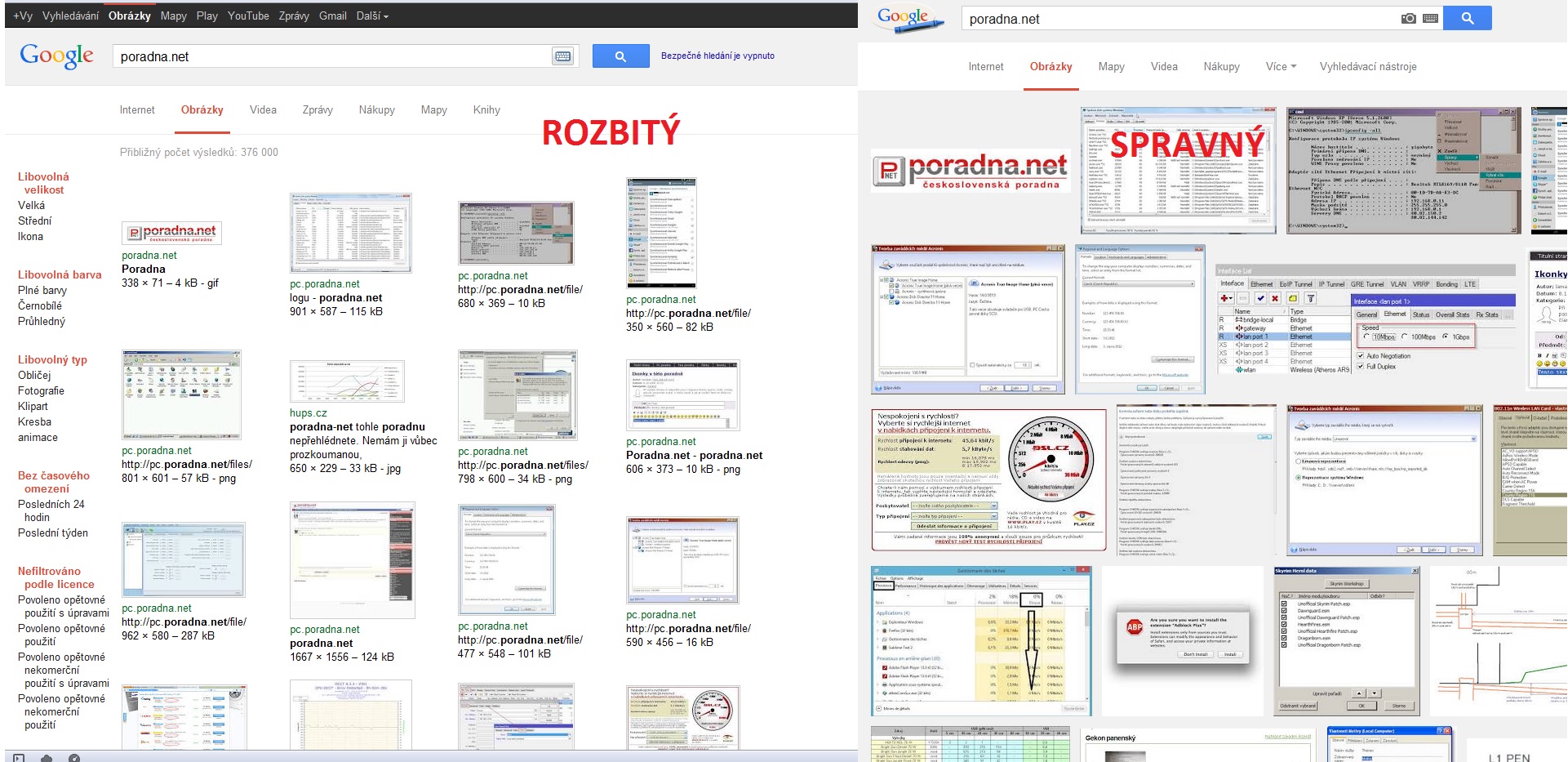Switch to the Videa tab on the ROZBITÝ page

click(x=263, y=109)
